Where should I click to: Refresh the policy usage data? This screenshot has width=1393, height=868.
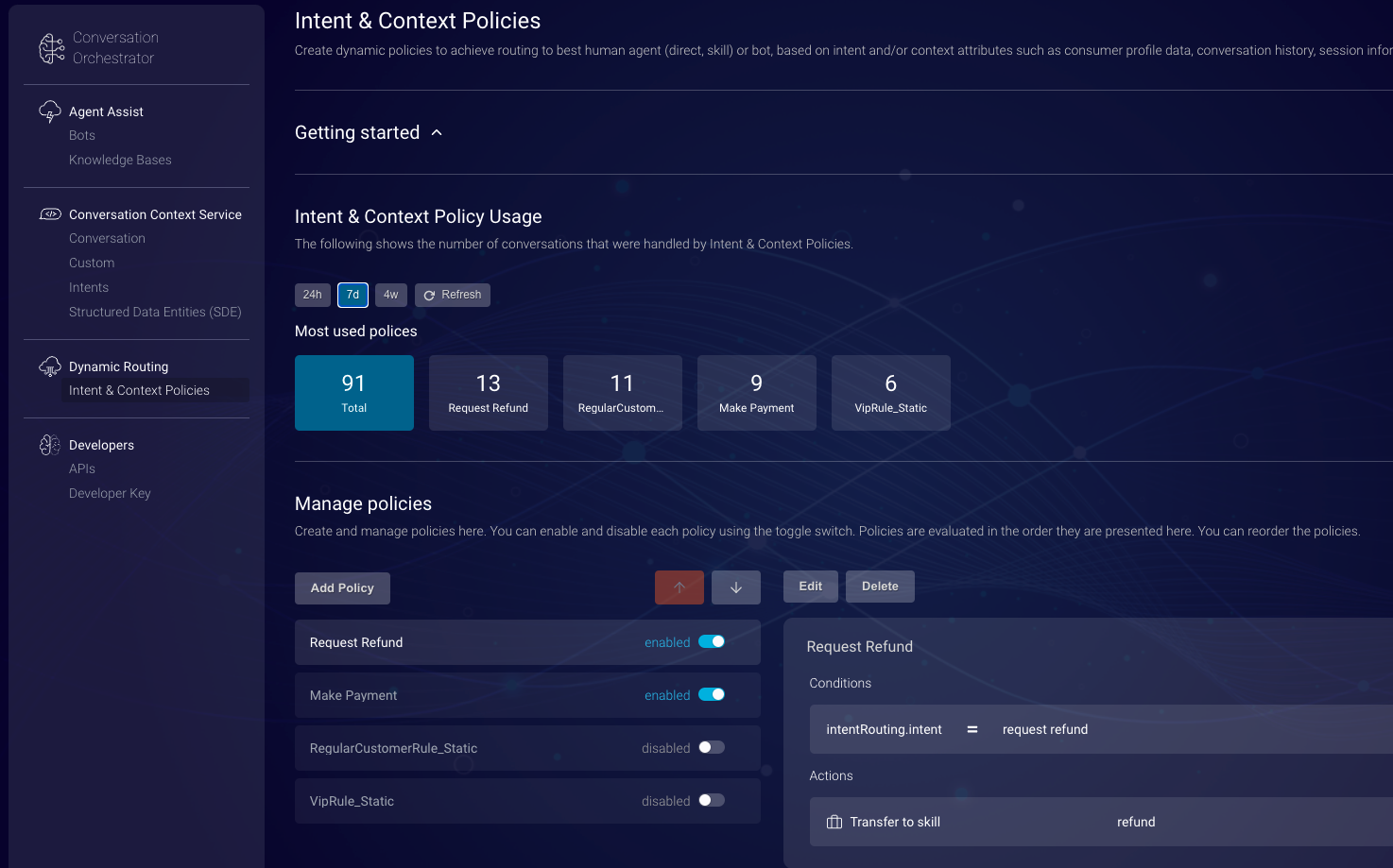click(x=453, y=295)
